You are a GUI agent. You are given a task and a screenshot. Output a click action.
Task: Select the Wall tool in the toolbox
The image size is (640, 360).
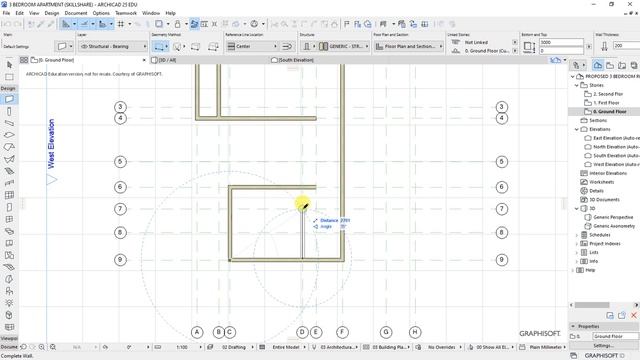(9, 99)
